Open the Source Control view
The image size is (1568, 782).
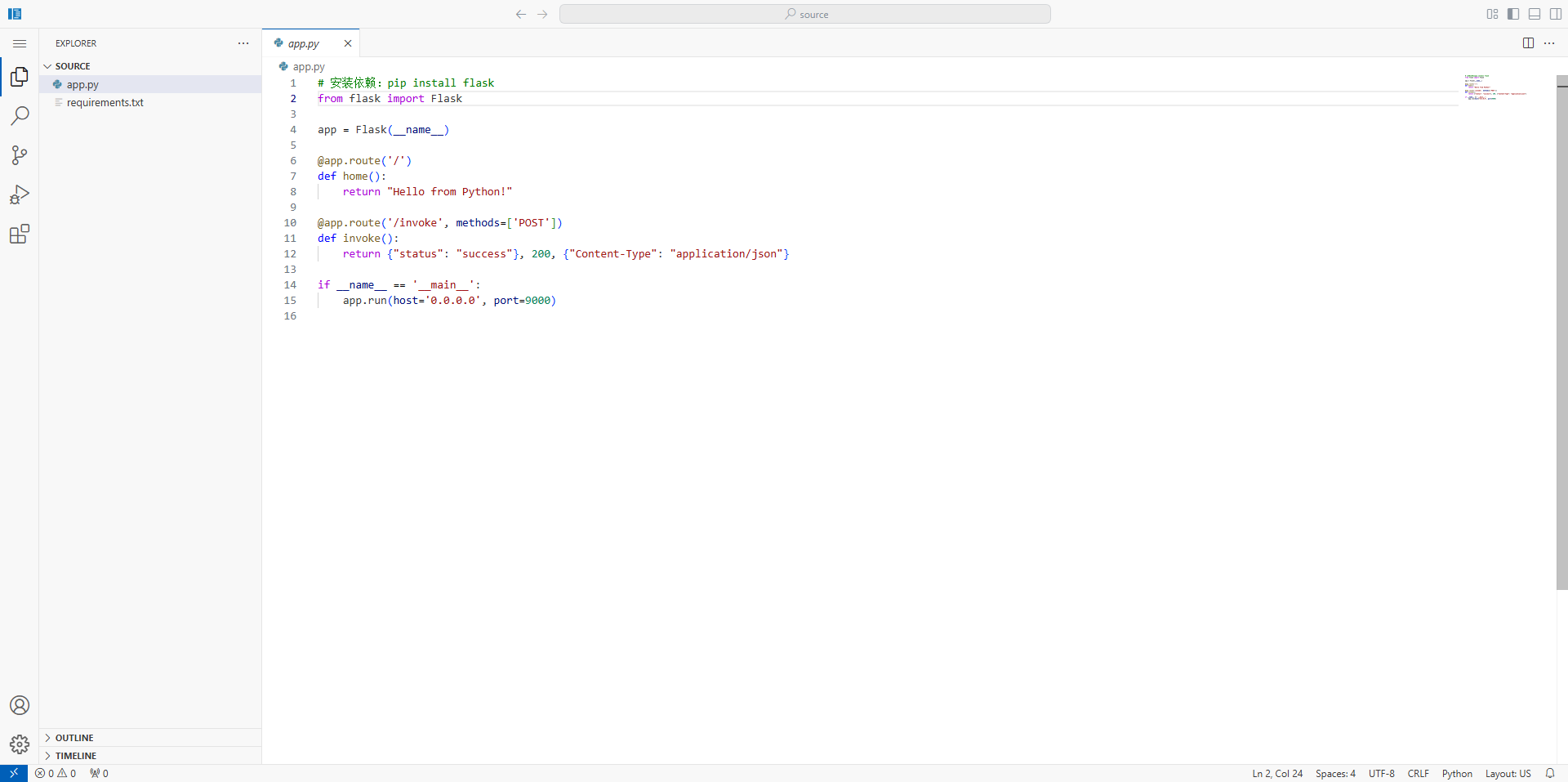[20, 155]
